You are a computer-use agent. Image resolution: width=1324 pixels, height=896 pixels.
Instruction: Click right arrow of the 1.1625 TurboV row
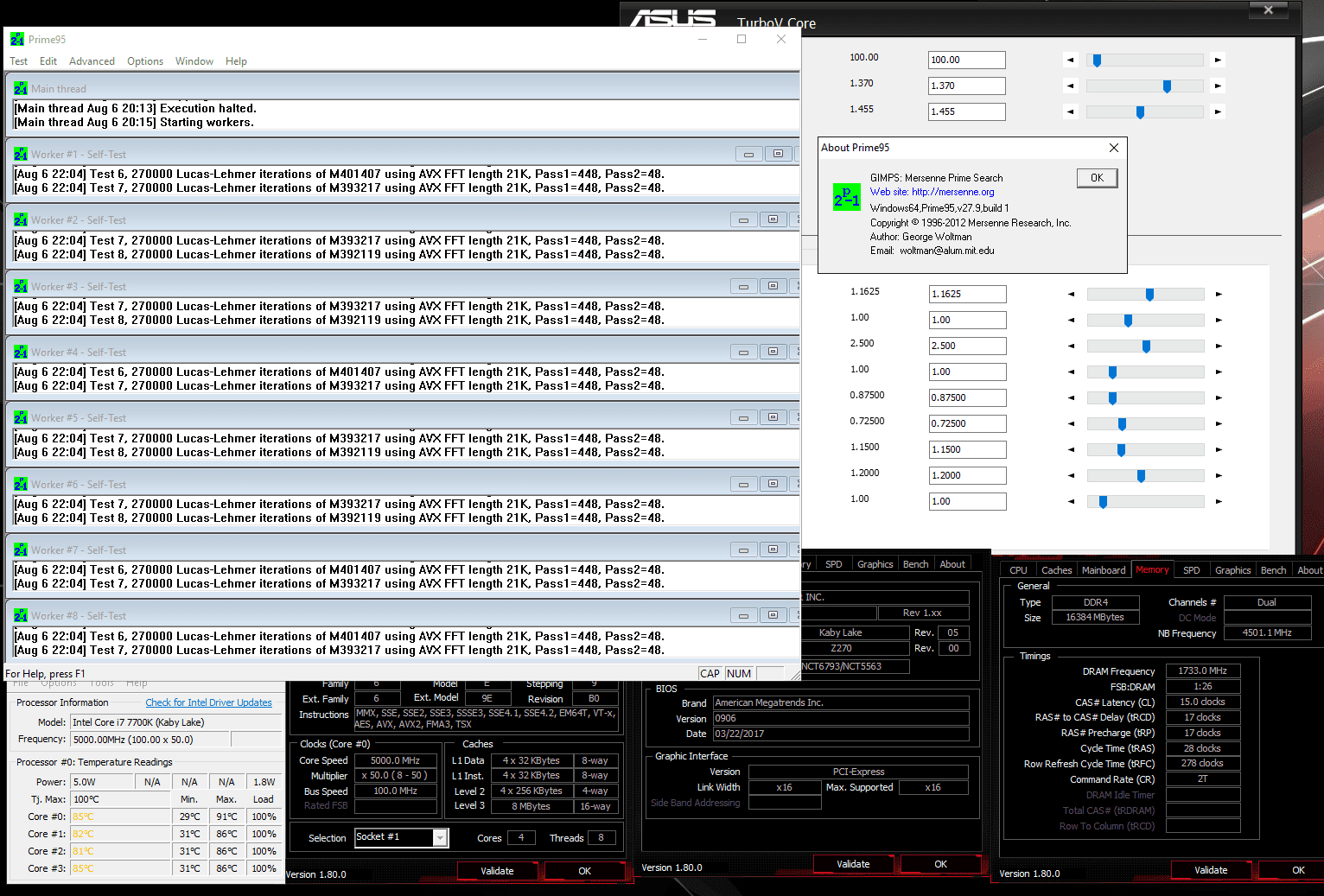pos(1219,294)
